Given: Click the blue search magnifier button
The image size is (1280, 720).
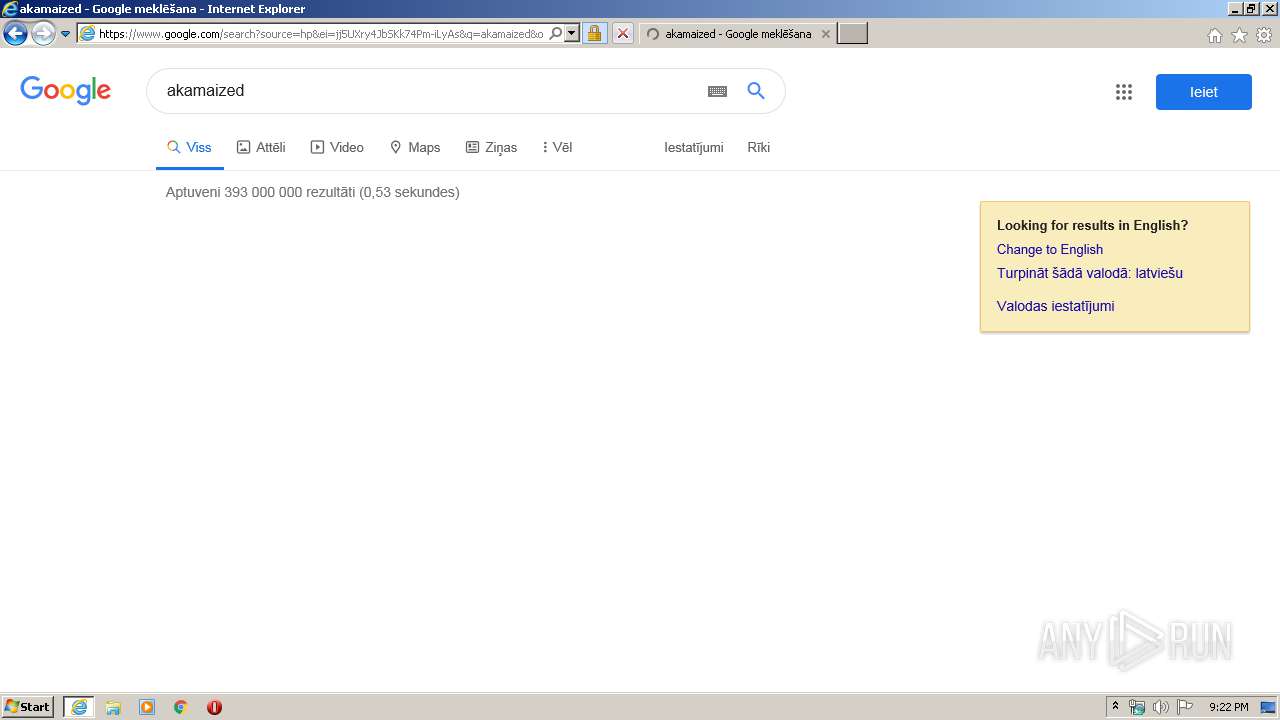Looking at the screenshot, I should (756, 91).
